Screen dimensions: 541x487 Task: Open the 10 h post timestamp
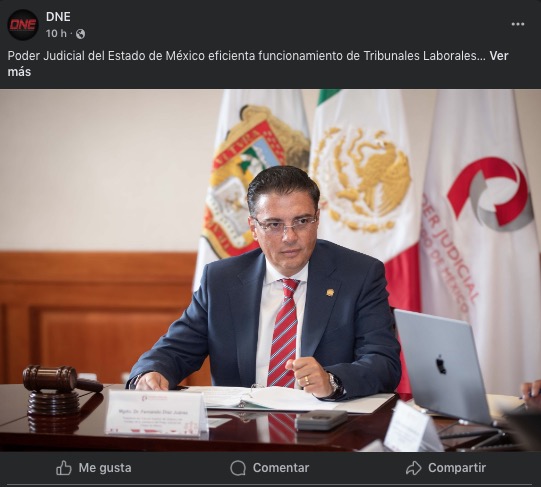[56, 33]
